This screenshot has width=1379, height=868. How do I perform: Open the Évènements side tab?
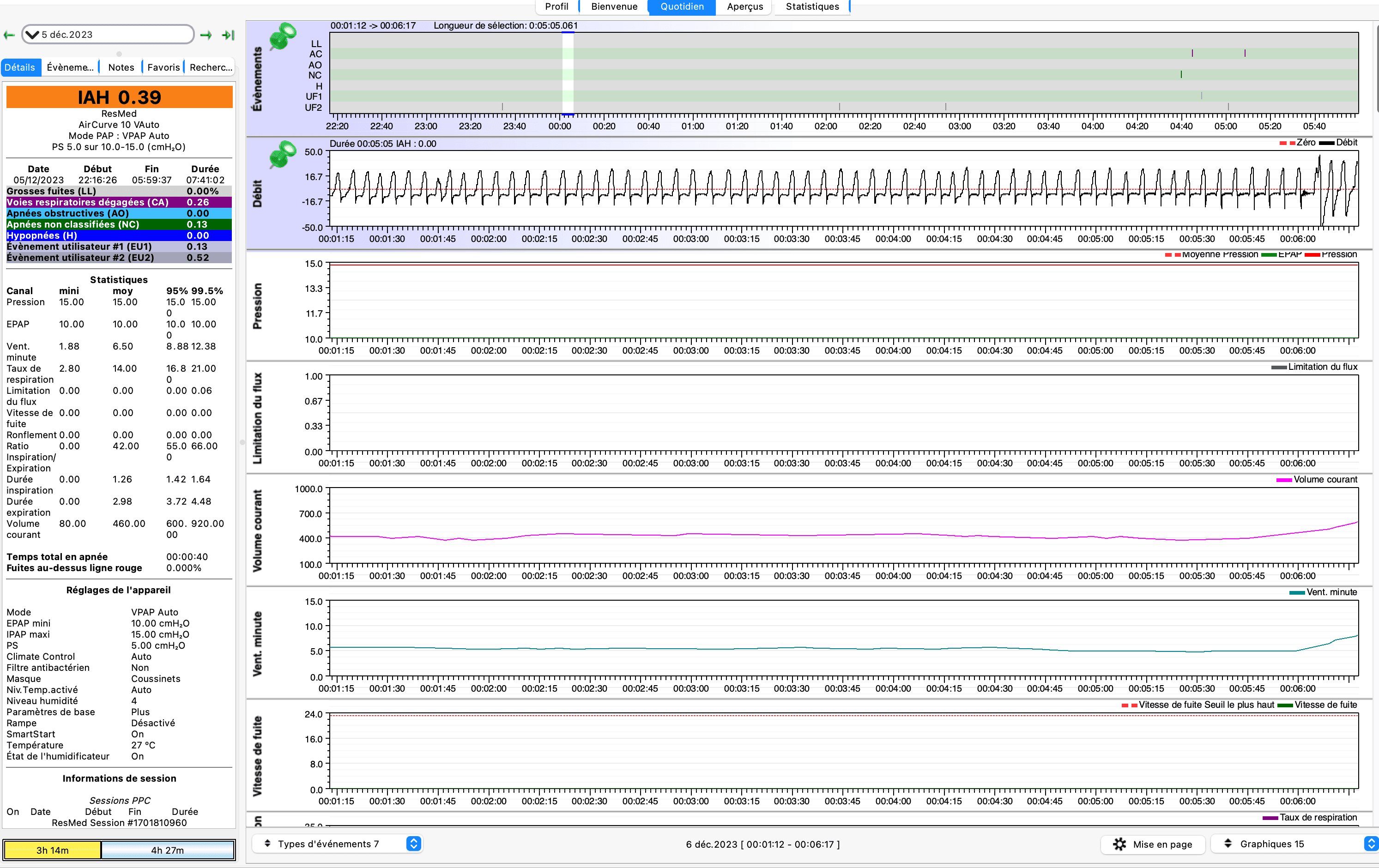pyautogui.click(x=70, y=67)
